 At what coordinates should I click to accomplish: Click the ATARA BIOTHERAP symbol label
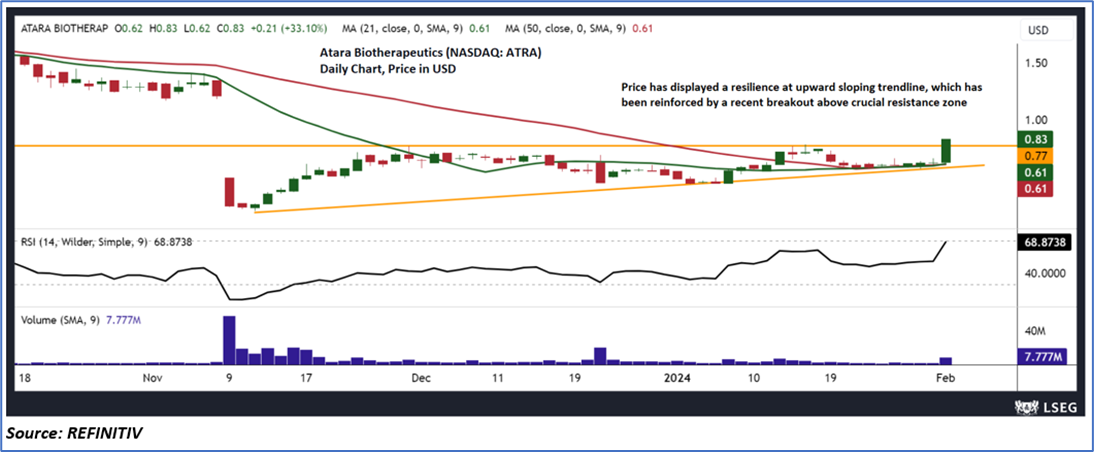click(65, 29)
